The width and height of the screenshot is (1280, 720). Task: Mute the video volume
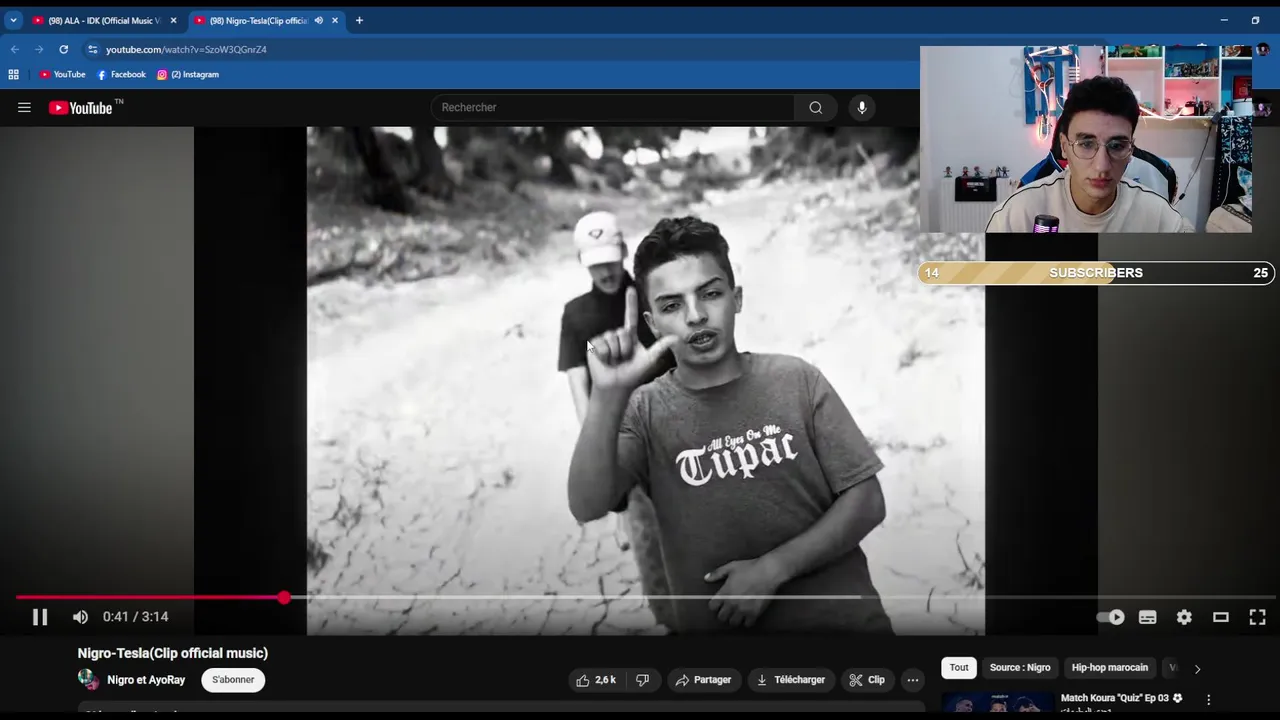point(80,617)
